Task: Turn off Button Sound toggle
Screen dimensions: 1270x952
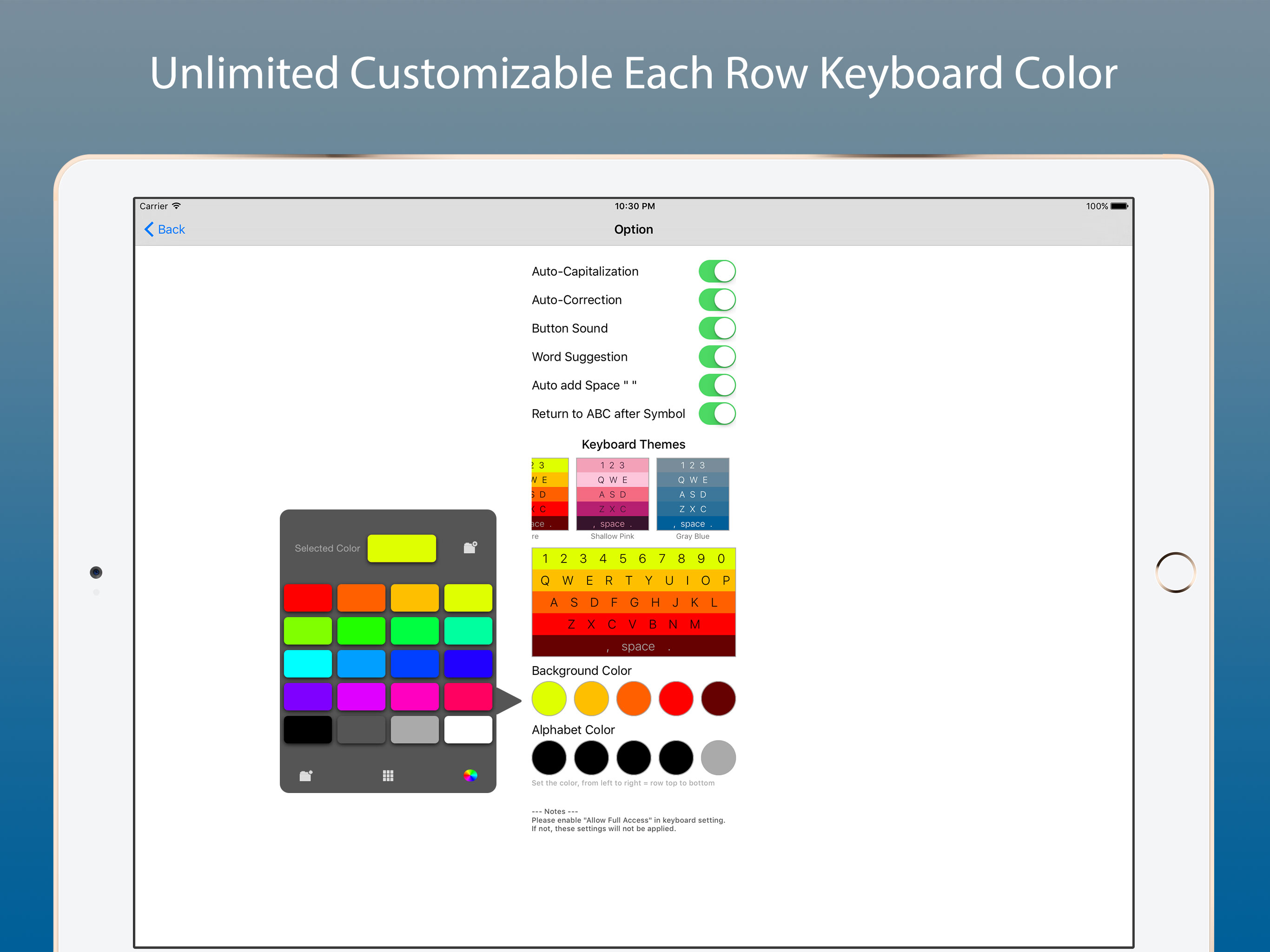Action: click(716, 329)
